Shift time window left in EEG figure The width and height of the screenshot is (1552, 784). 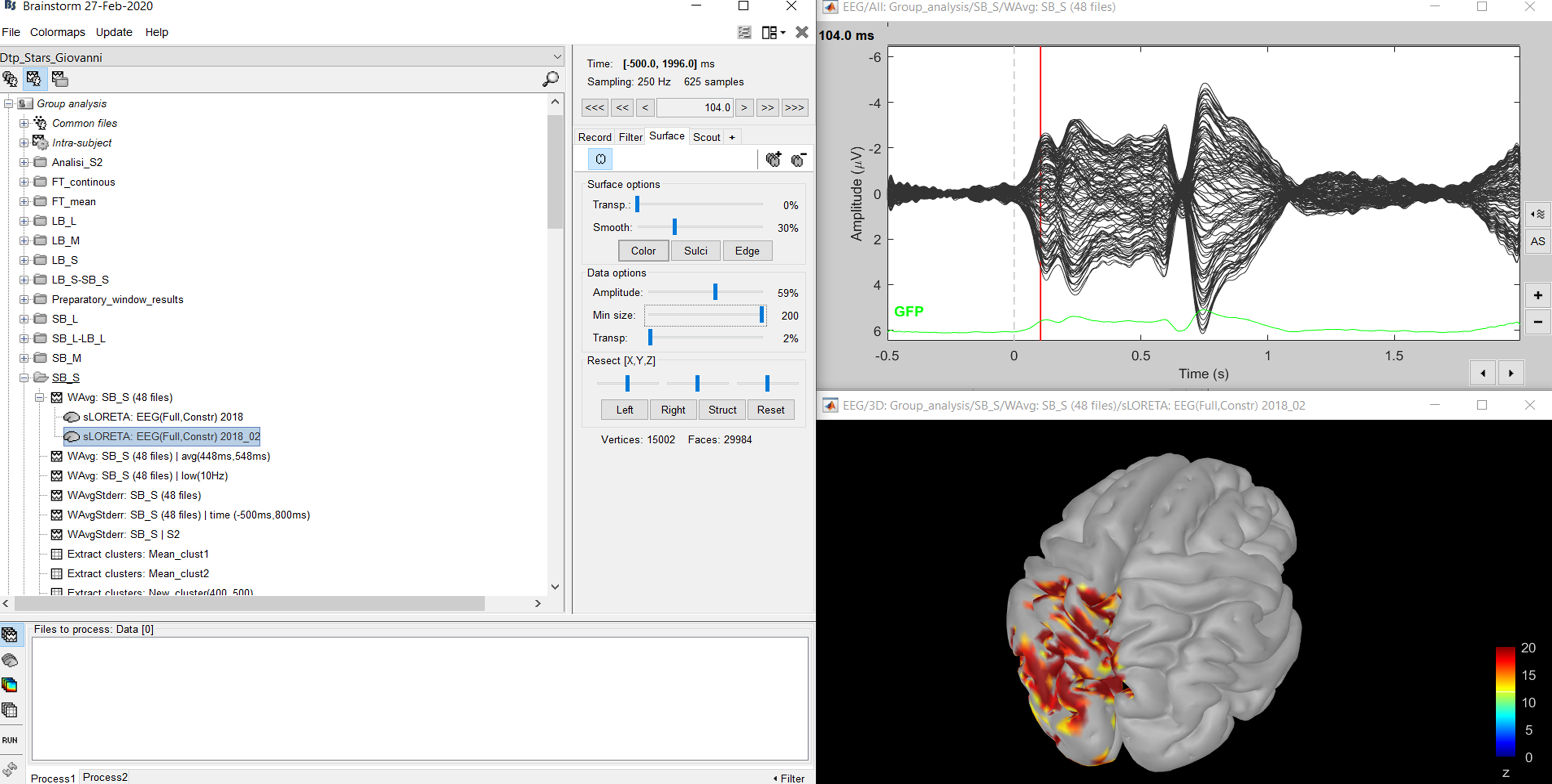pos(1483,373)
